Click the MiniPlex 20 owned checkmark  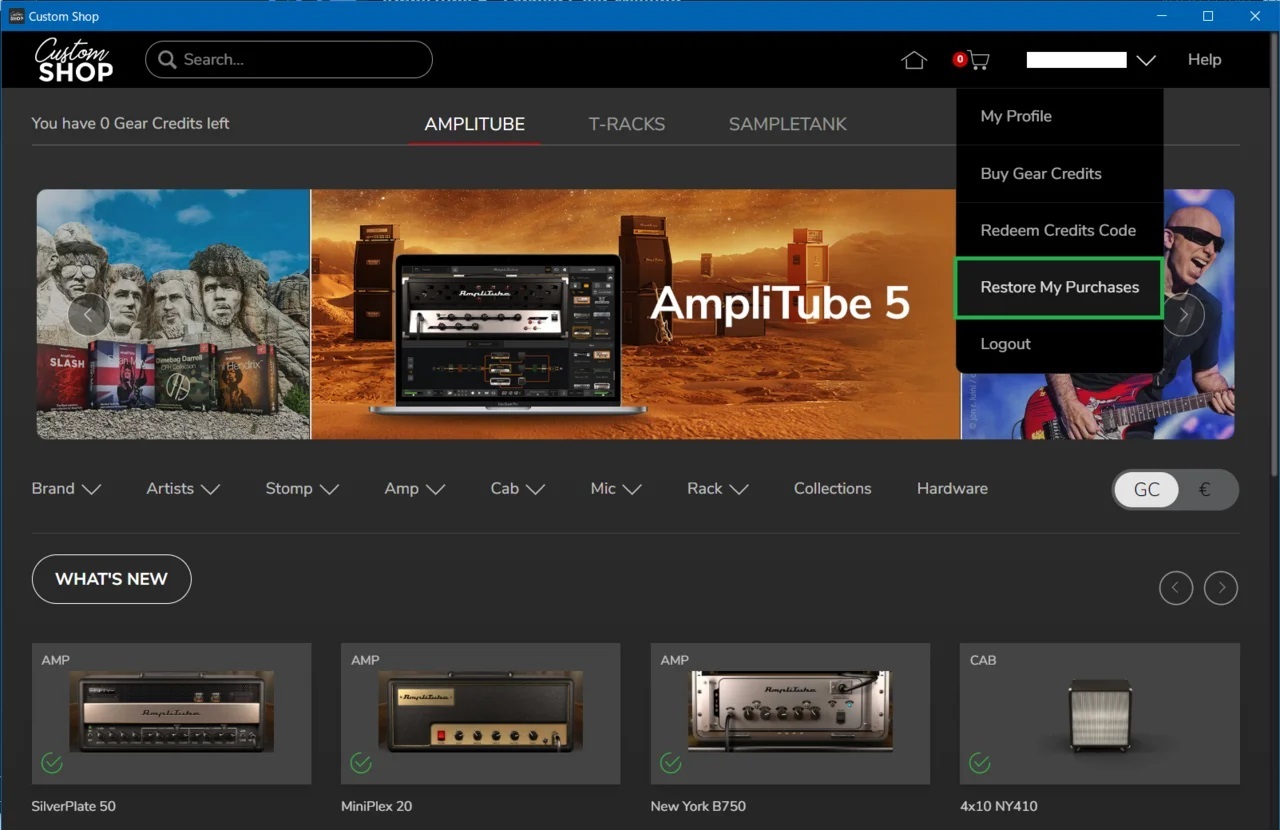tap(361, 764)
